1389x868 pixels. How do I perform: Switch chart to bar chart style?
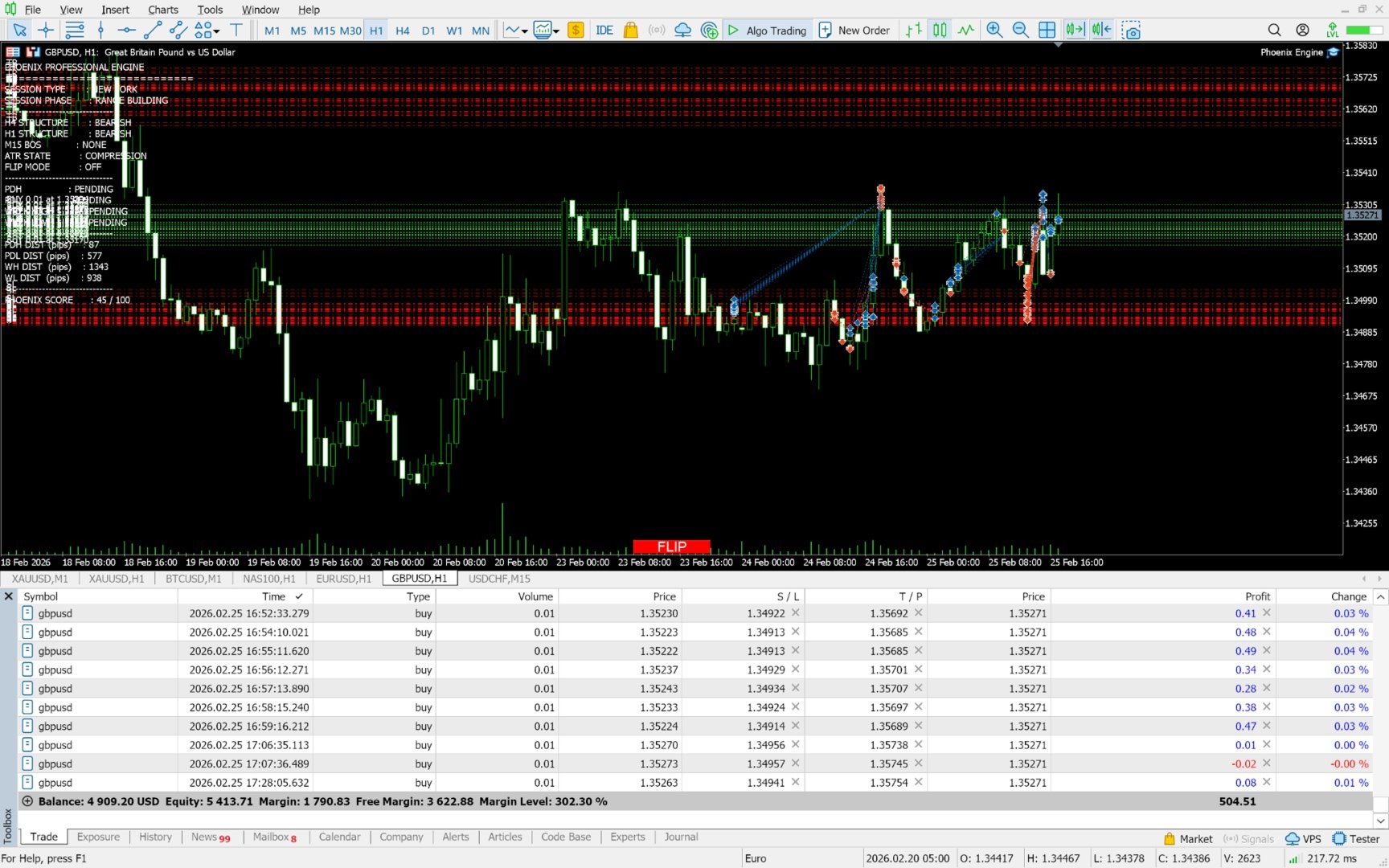coord(914,31)
